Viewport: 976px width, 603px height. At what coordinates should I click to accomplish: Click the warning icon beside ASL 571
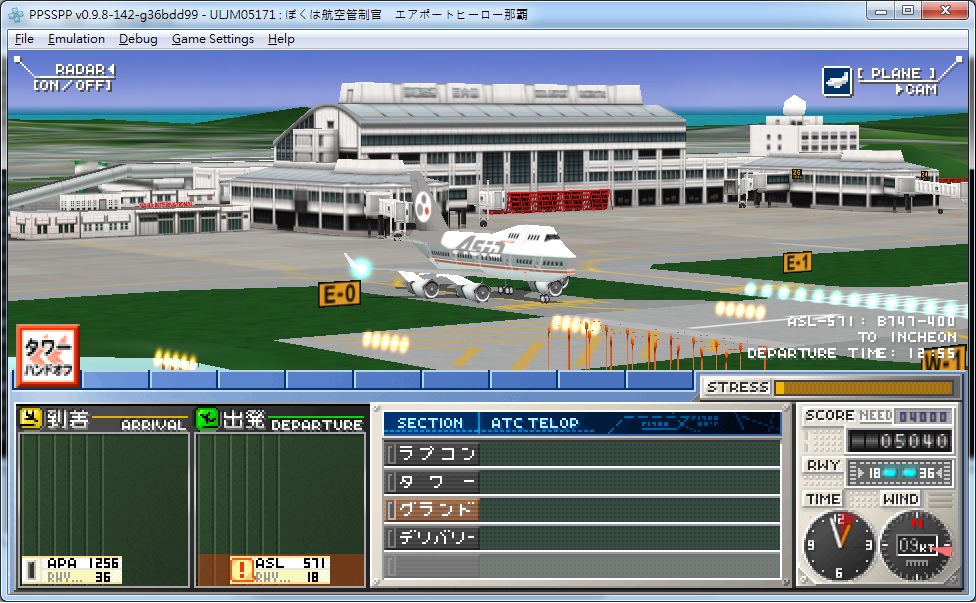point(242,569)
